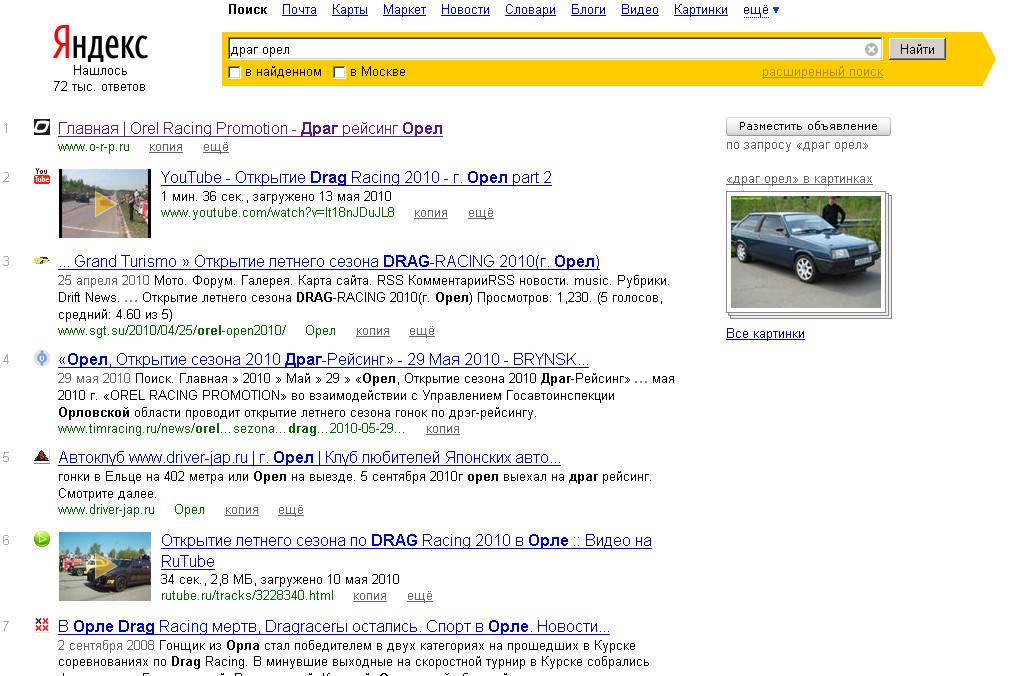Expand the 'ещё' services dropdown
This screenshot has height=676, width=1034.
761,10
